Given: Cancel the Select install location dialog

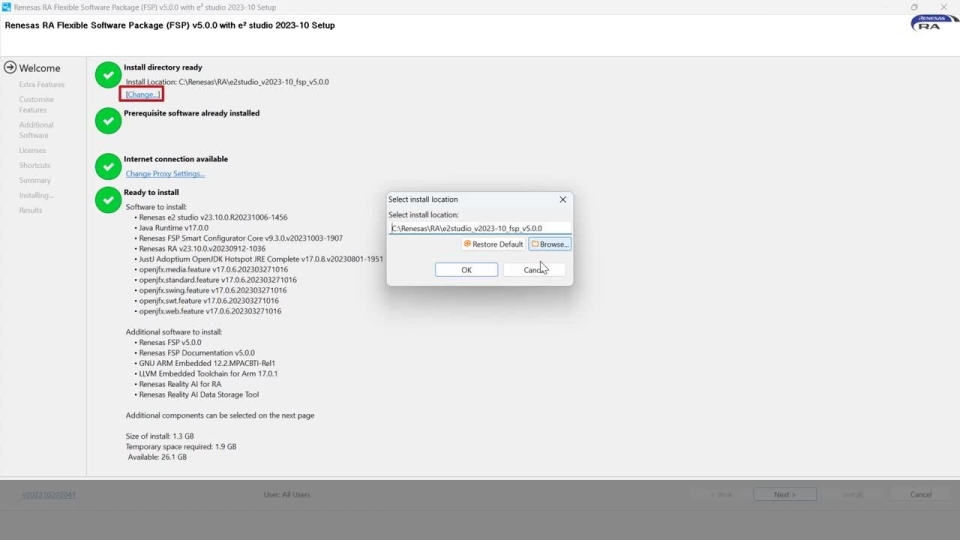Looking at the screenshot, I should click(534, 270).
